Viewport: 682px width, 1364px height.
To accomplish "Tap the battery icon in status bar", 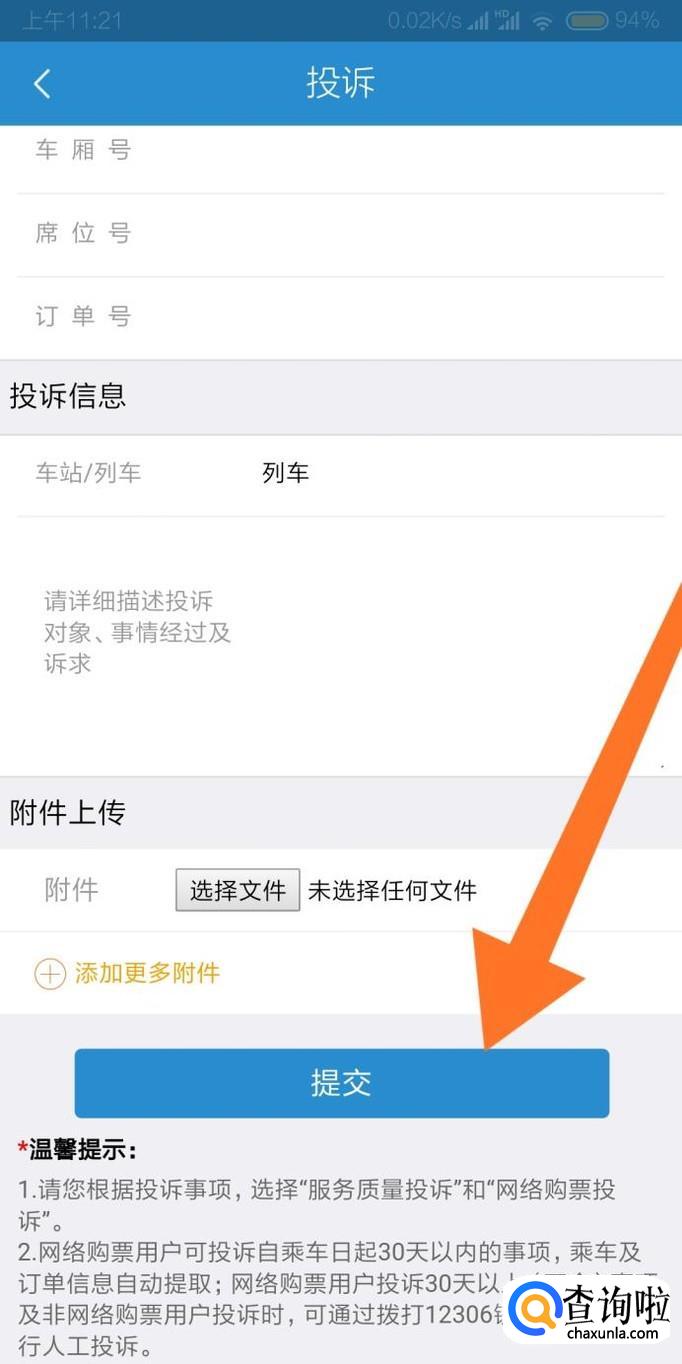I will point(587,20).
